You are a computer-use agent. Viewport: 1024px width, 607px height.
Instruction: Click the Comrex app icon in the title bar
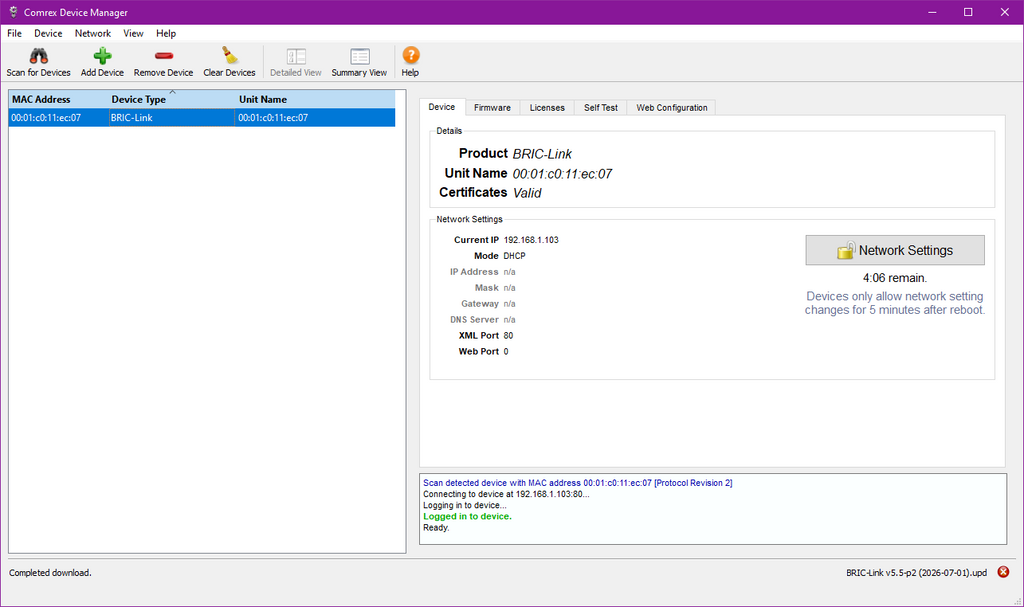click(12, 12)
